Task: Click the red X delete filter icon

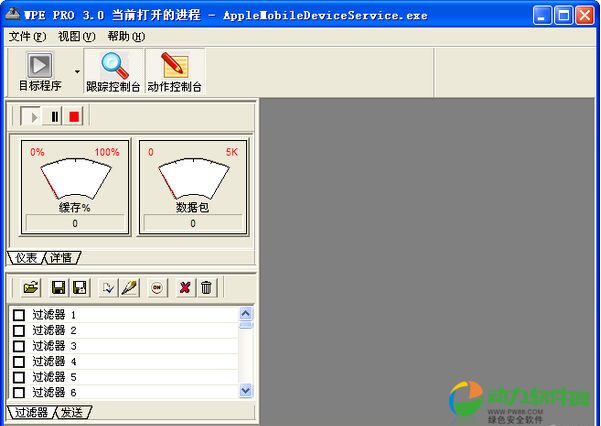Action: click(185, 288)
